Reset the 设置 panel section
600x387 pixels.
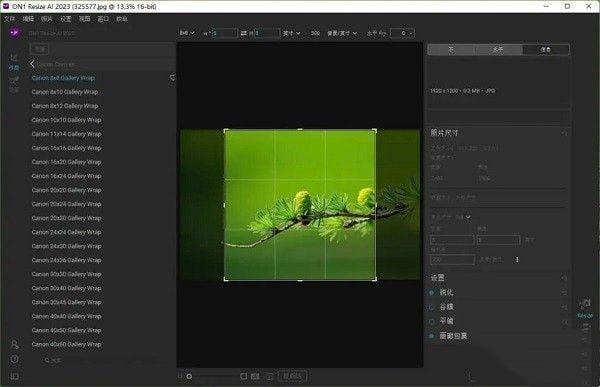click(x=564, y=278)
